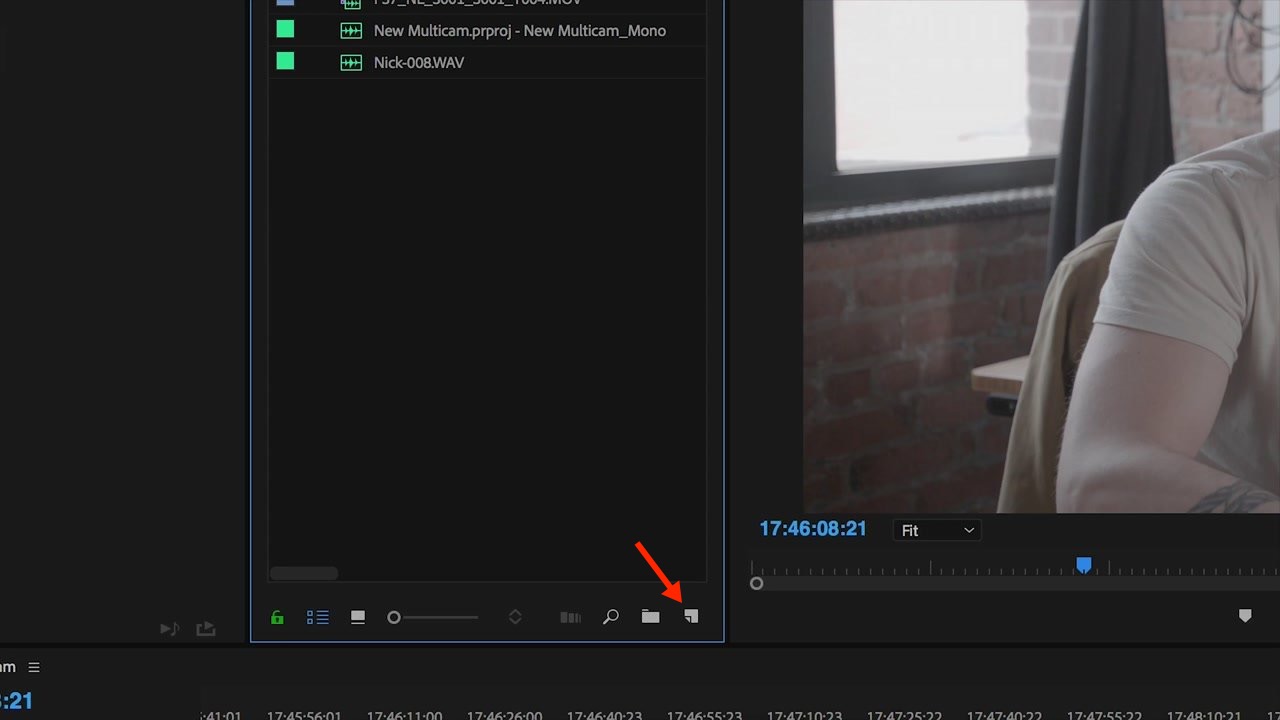This screenshot has width=1280, height=720.
Task: Click the monitor timecode 17:46:08:21
Action: (x=813, y=529)
